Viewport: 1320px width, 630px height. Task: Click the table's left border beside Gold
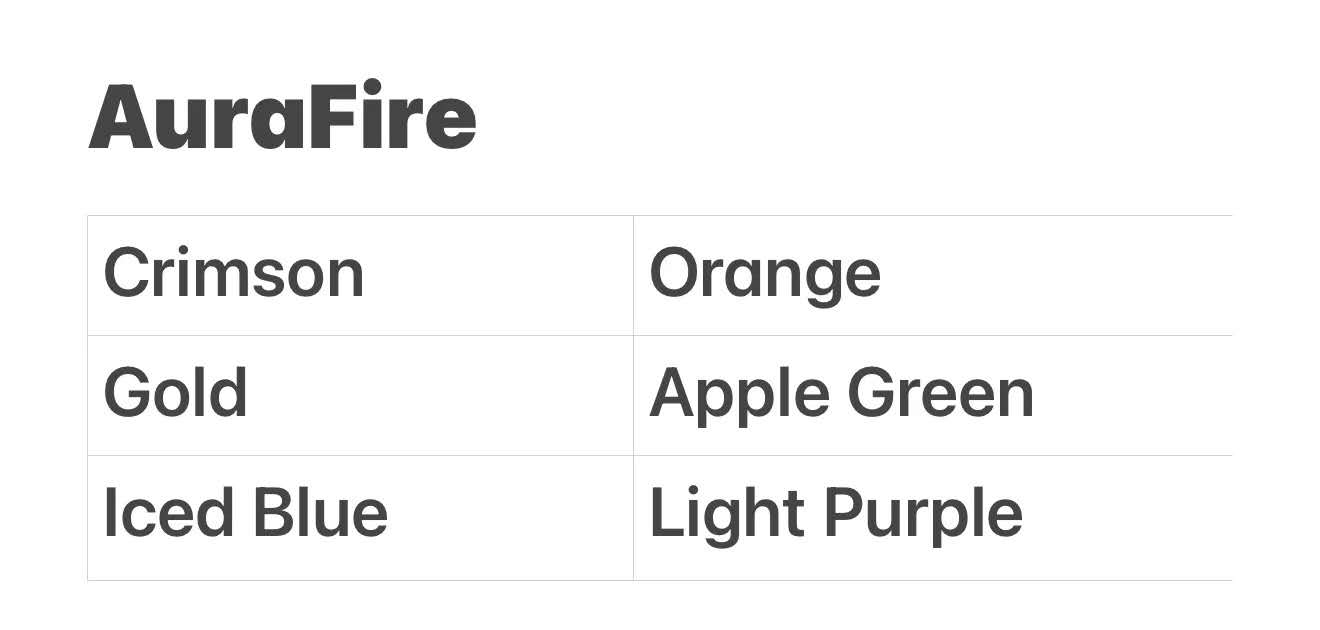coord(88,395)
